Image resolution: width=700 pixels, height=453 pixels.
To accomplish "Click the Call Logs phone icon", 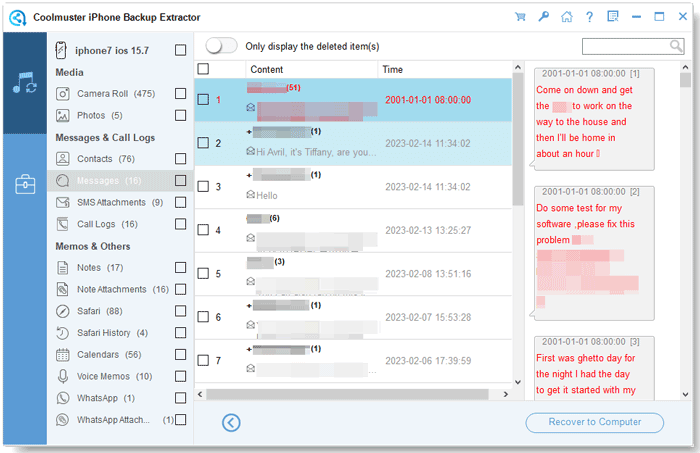I will tap(63, 224).
